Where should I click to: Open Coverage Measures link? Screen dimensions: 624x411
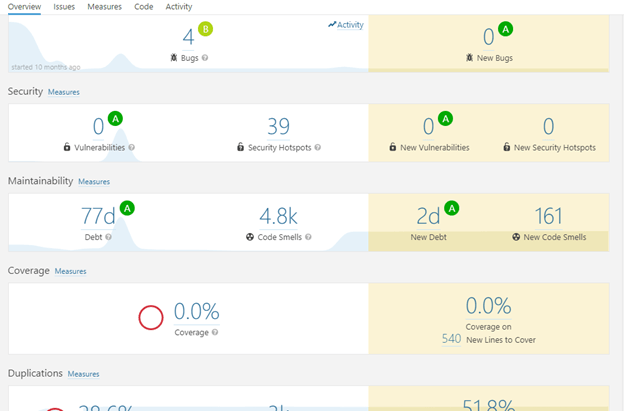[x=70, y=271]
